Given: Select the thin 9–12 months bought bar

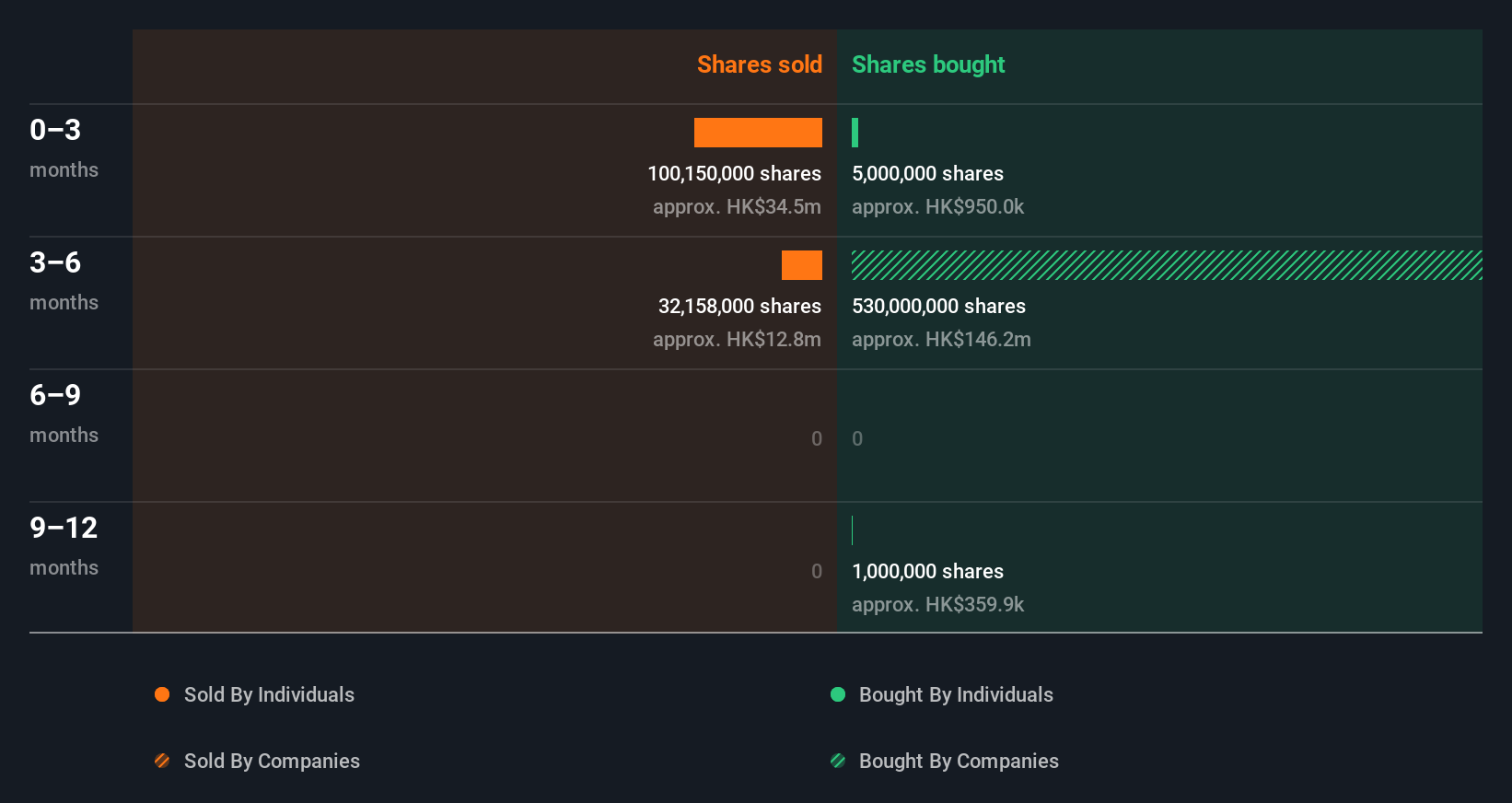Looking at the screenshot, I should coord(853,530).
